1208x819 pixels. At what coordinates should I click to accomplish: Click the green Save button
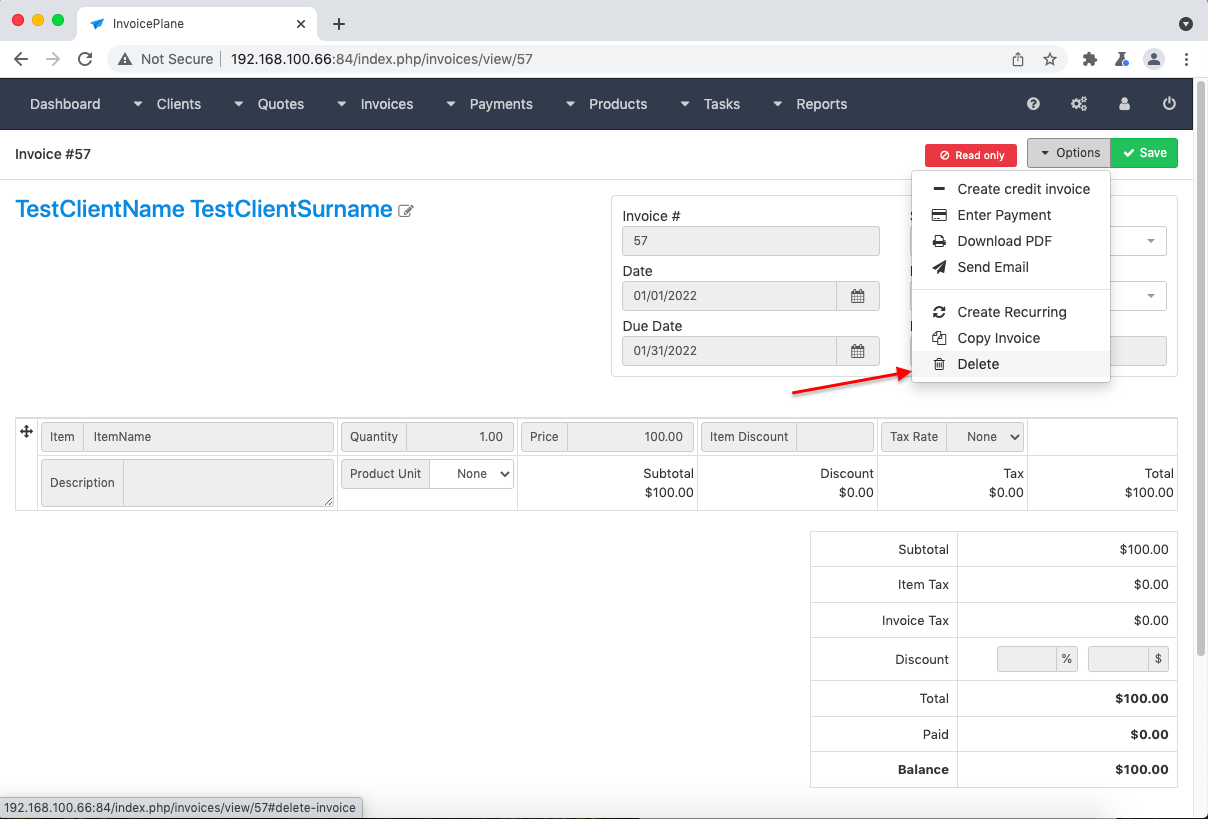click(1144, 153)
